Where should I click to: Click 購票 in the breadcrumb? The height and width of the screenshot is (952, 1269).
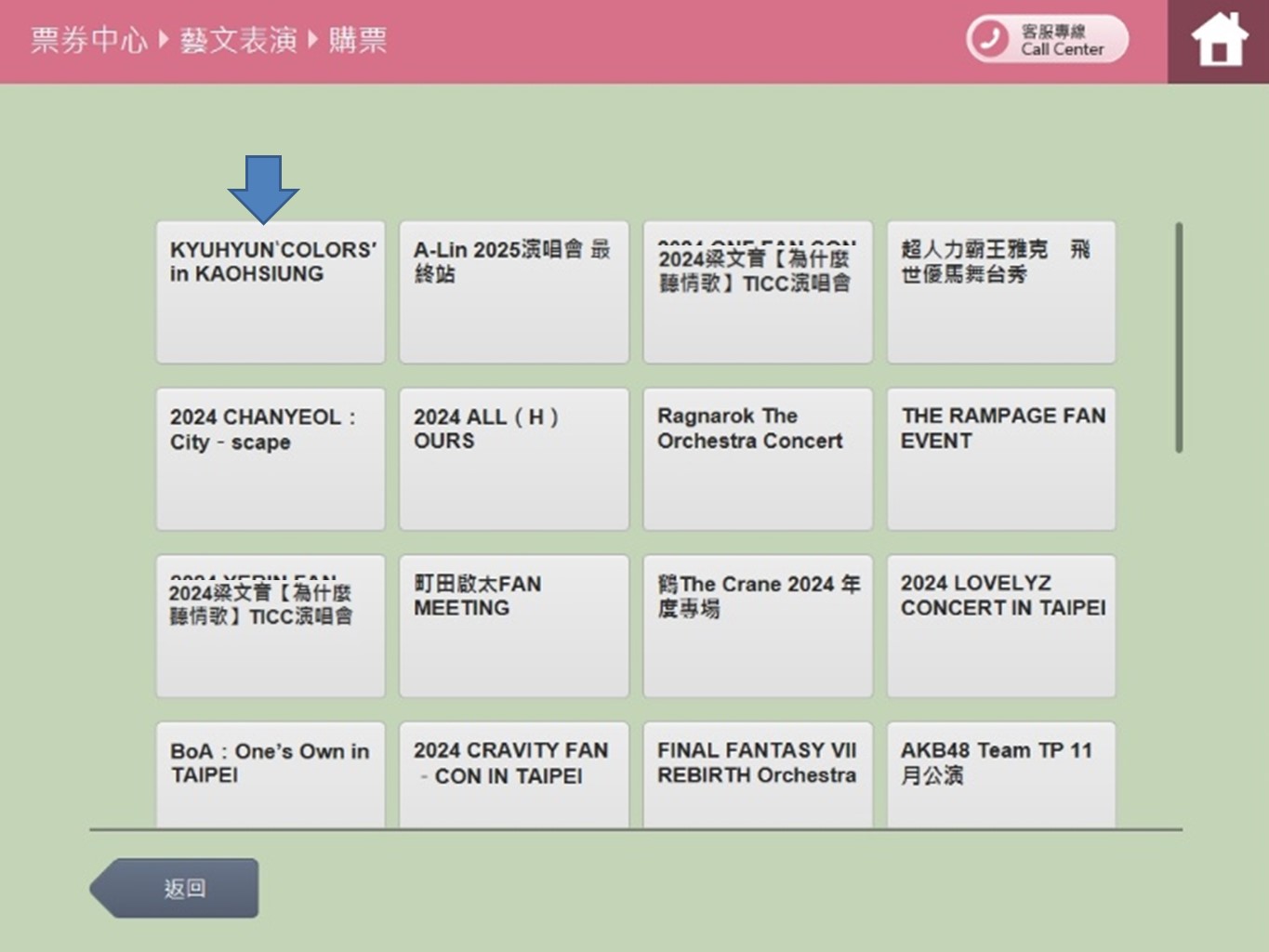point(358,40)
